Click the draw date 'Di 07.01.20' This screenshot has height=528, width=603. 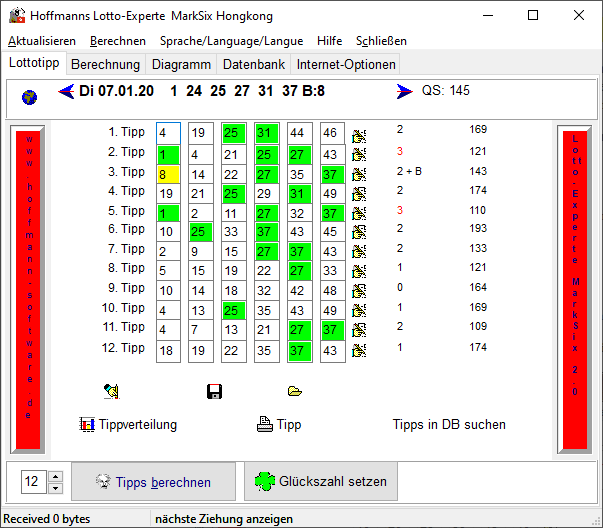point(117,91)
